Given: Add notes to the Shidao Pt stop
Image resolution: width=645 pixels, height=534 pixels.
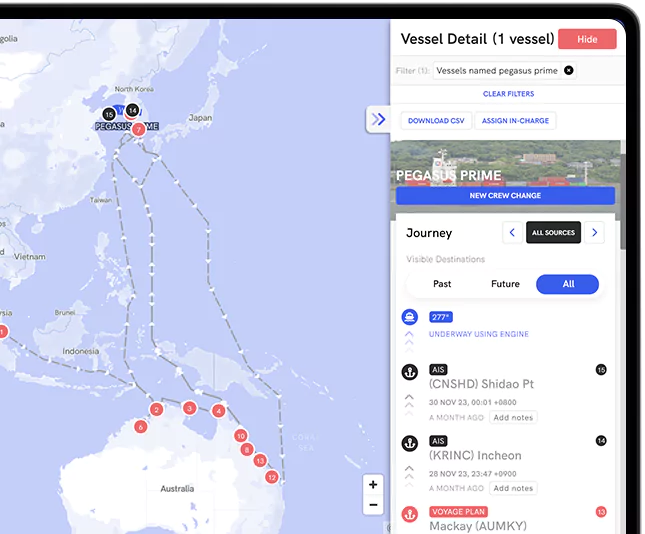Looking at the screenshot, I should coord(513,417).
